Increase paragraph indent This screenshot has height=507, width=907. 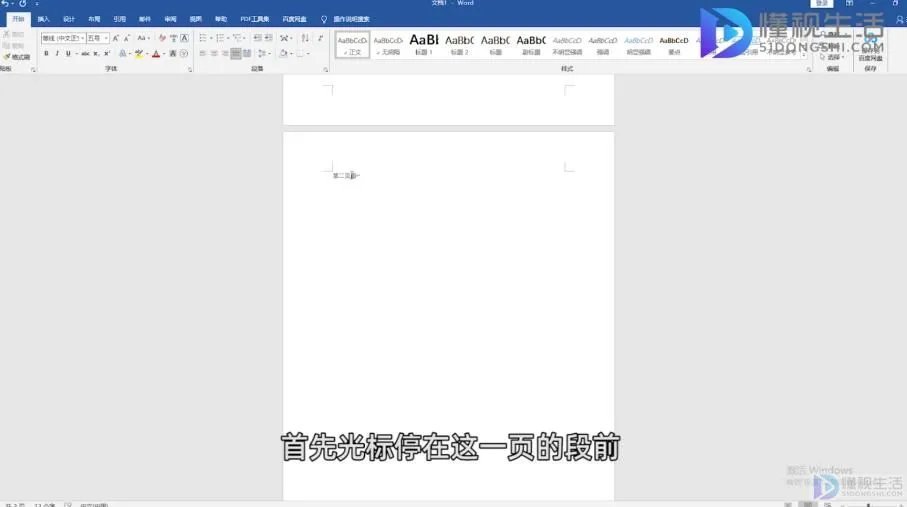click(x=268, y=38)
